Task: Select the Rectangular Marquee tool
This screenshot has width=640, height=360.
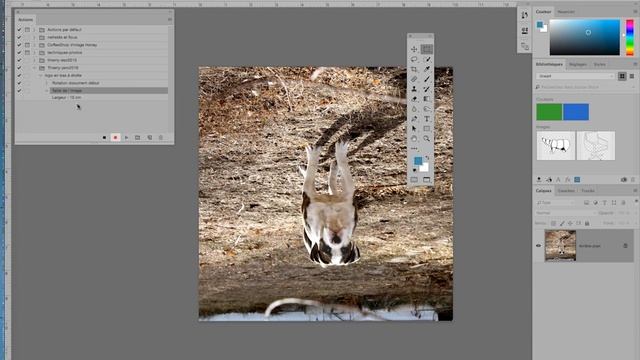Action: point(427,49)
